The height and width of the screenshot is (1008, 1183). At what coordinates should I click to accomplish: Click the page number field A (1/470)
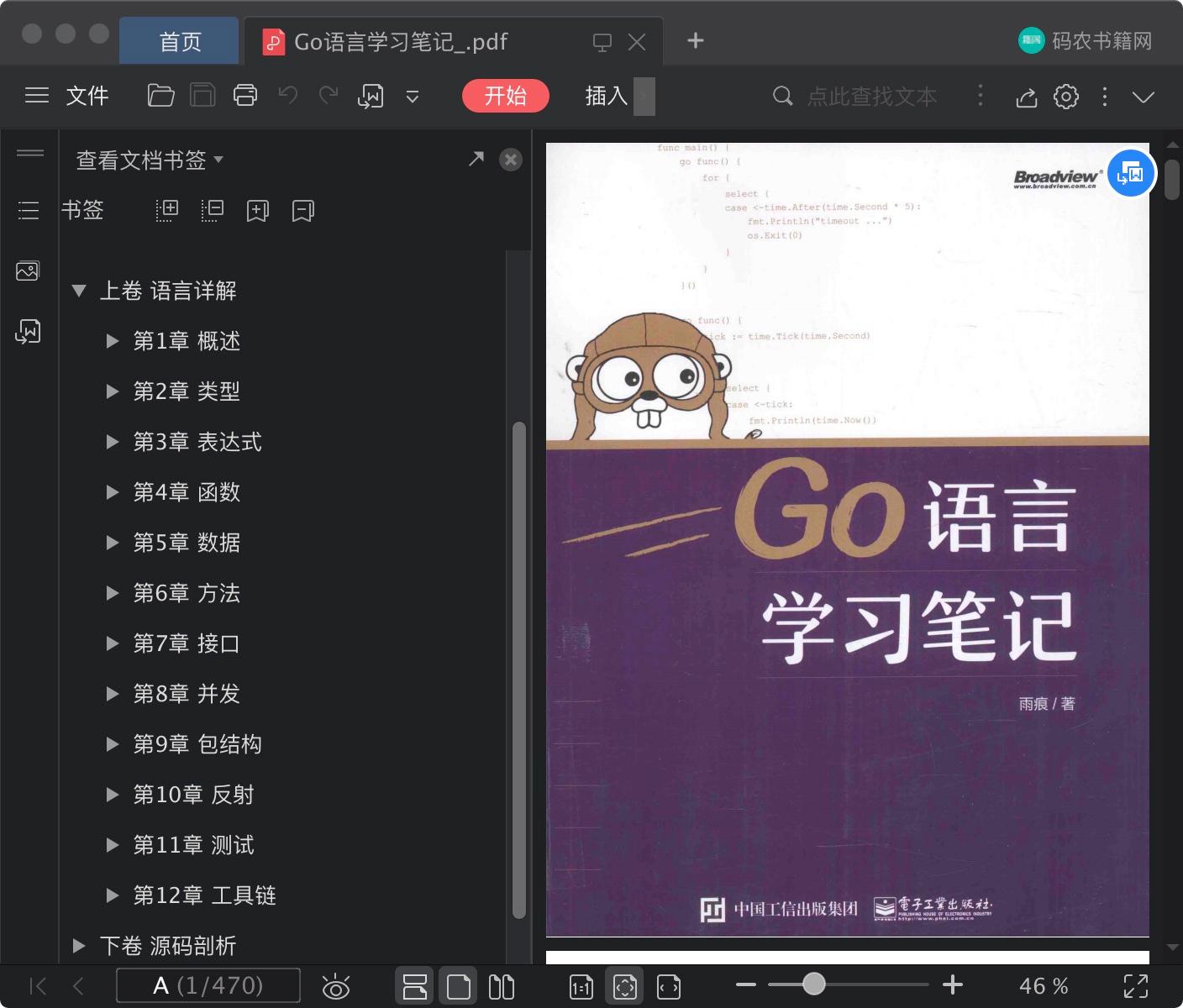208,985
